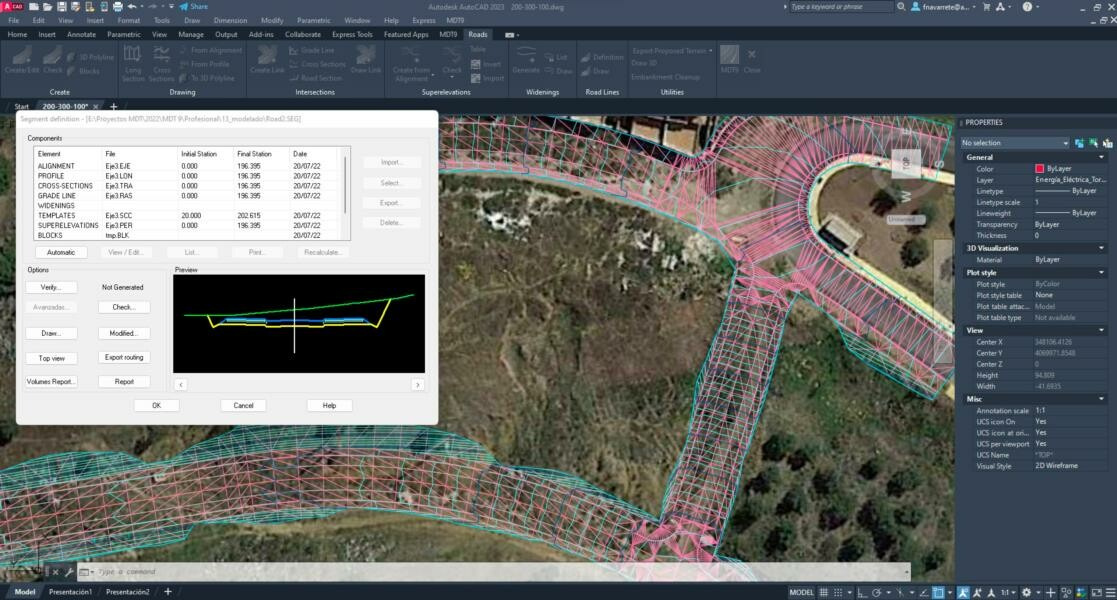Screen dimensions: 1117x600
Task: Toggle snap mode in status bar
Action: [838, 592]
